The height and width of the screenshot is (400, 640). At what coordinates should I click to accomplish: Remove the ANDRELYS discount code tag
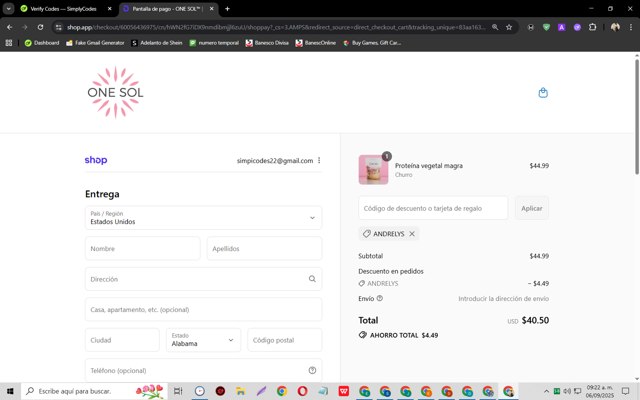(412, 234)
